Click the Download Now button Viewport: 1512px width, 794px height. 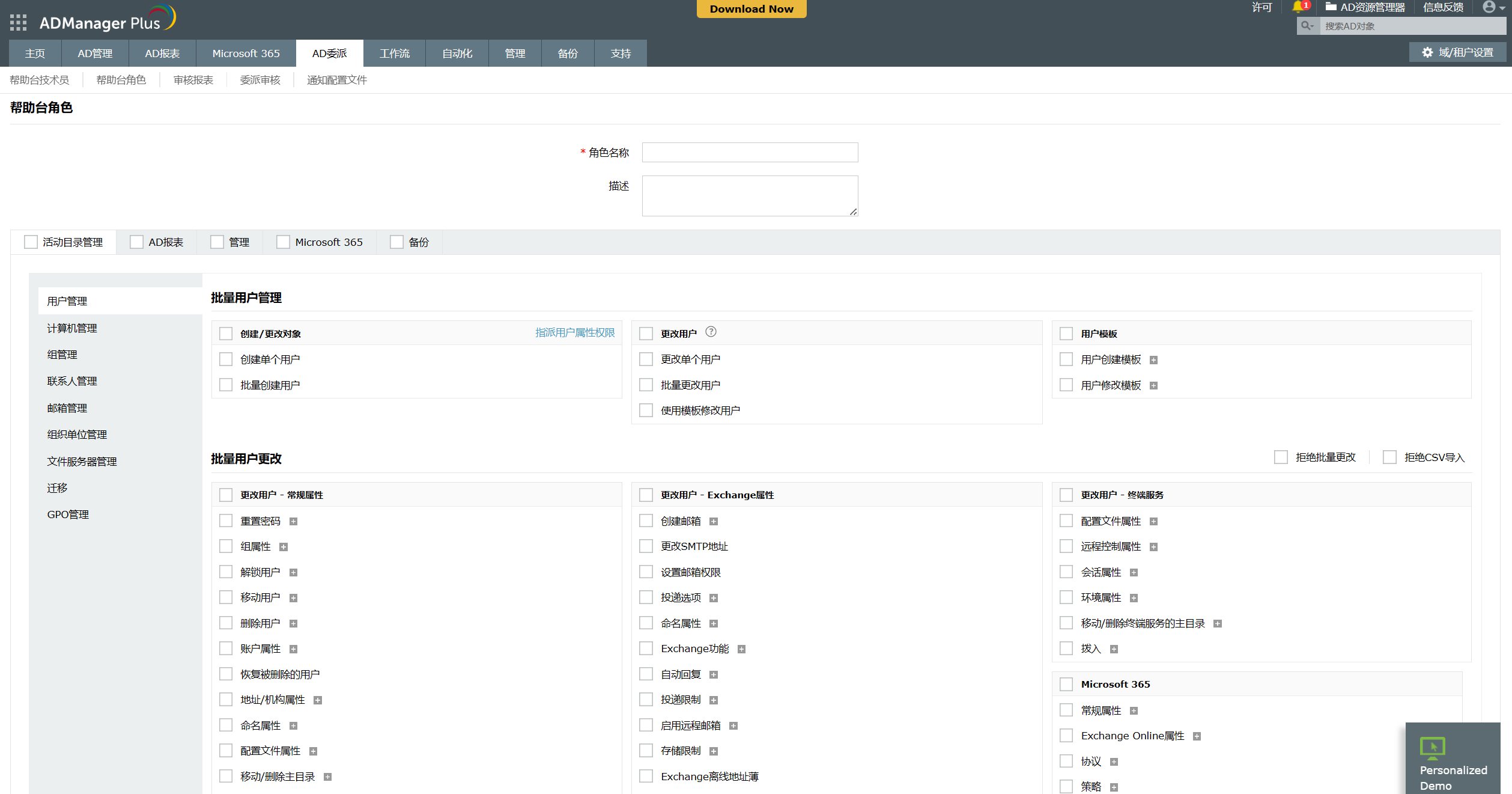751,9
